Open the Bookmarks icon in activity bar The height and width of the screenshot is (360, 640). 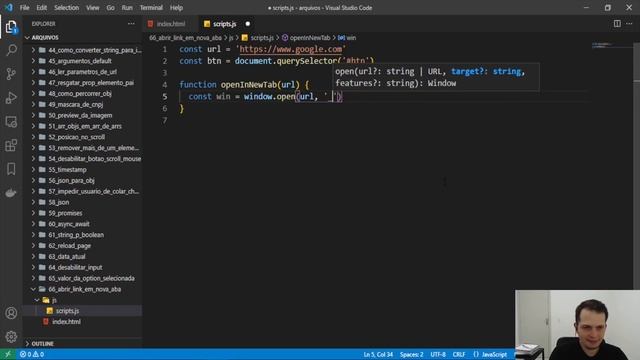point(11,169)
